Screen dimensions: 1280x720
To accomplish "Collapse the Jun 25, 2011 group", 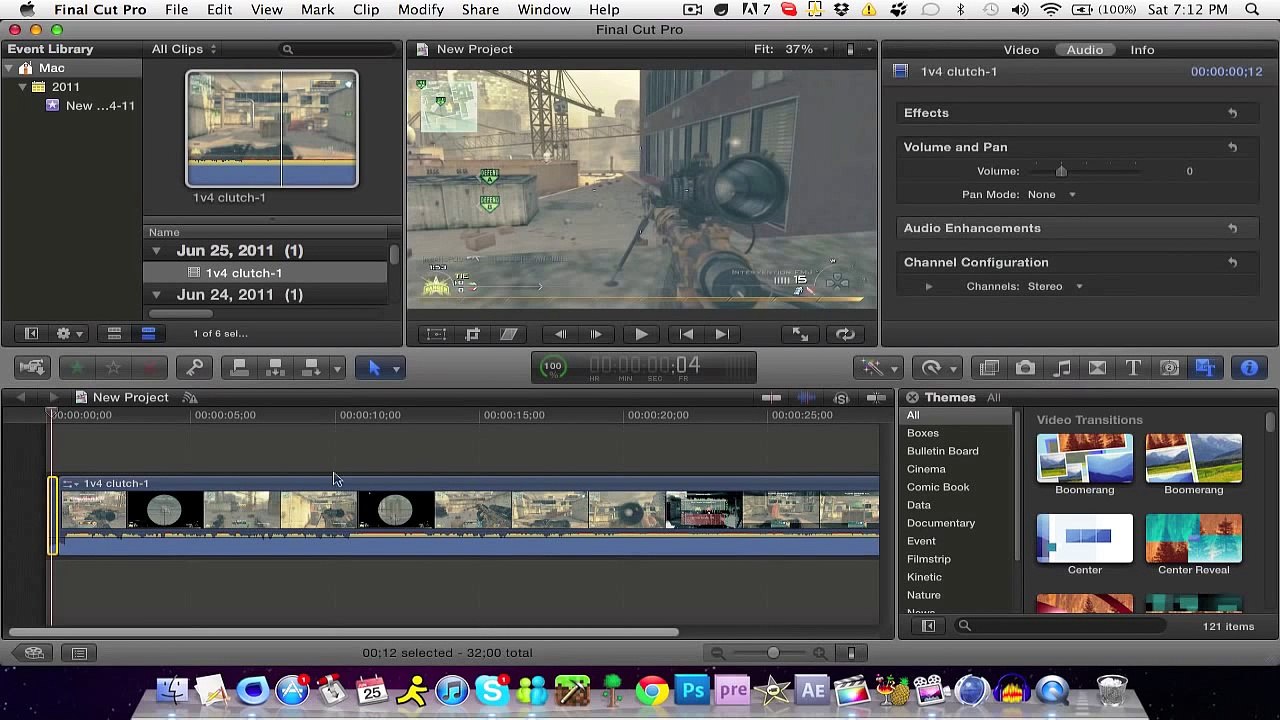I will click(x=156, y=251).
